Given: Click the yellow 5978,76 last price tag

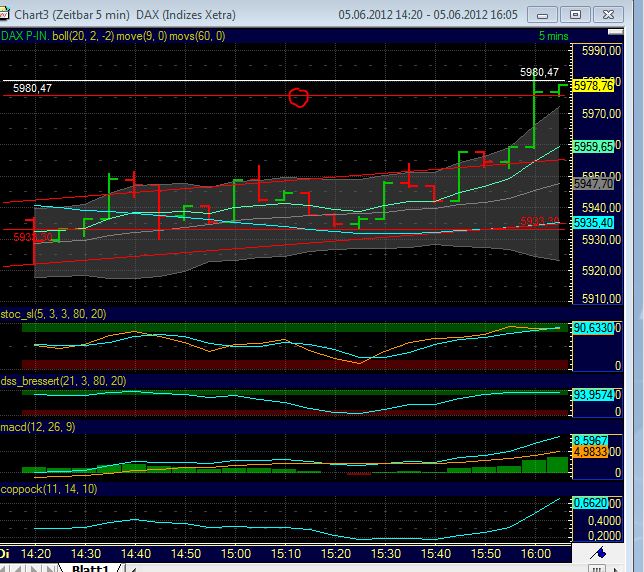Looking at the screenshot, I should (x=593, y=86).
